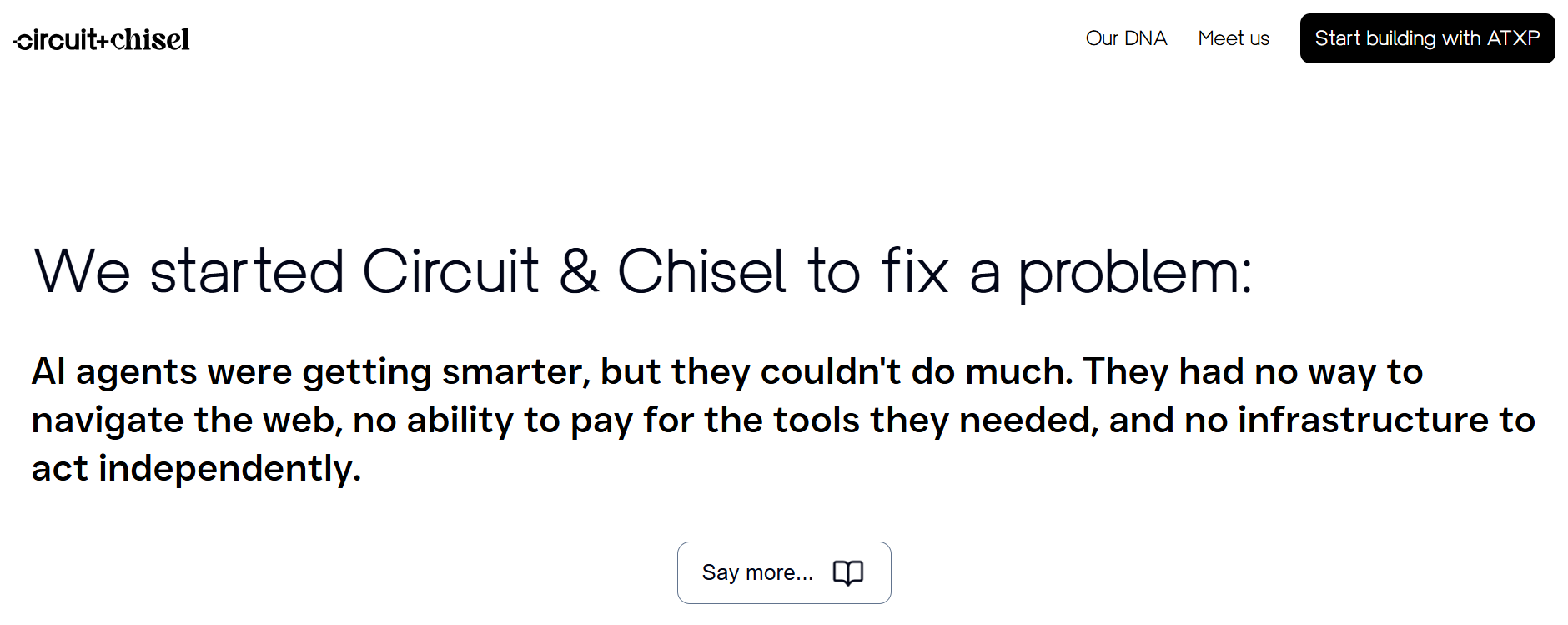Click the word "problem:" in the headline
The height and width of the screenshot is (625, 1568).
[x=1134, y=274]
